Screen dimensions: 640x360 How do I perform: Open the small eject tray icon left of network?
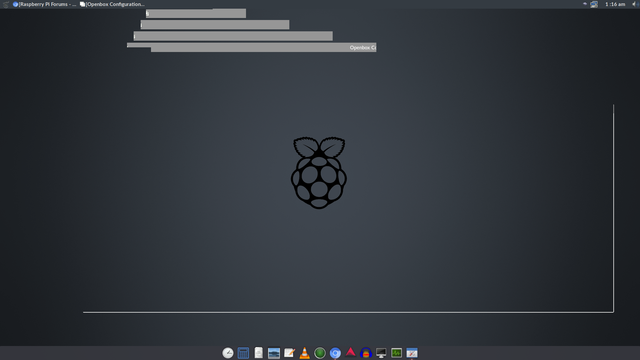(585, 4)
